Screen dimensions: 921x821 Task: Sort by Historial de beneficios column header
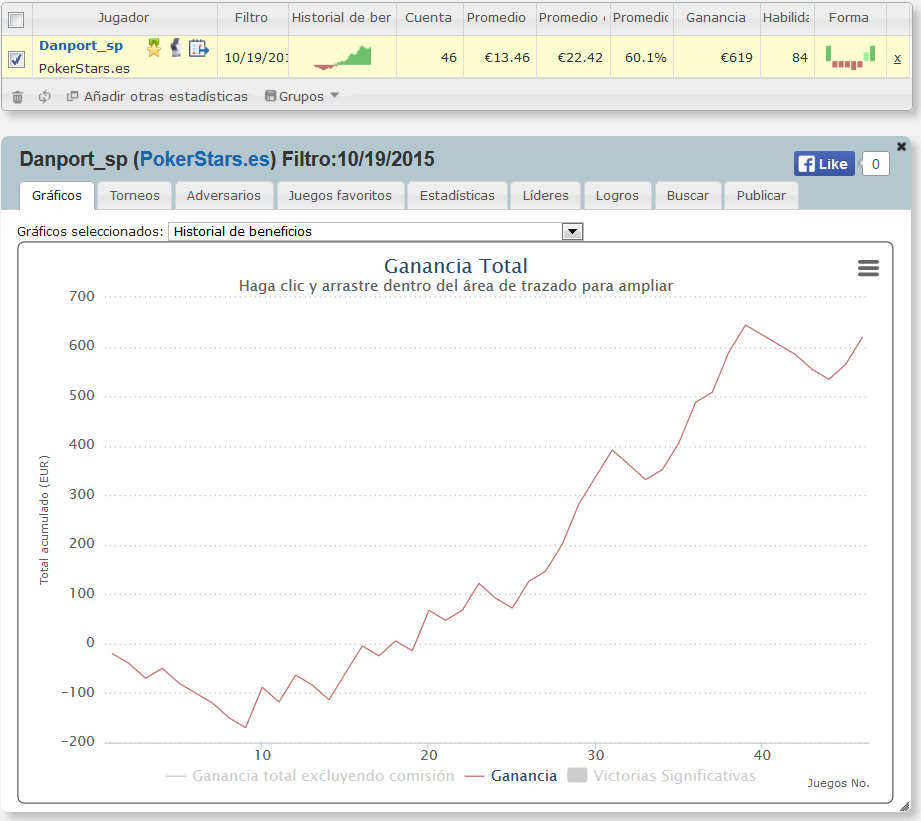(342, 18)
